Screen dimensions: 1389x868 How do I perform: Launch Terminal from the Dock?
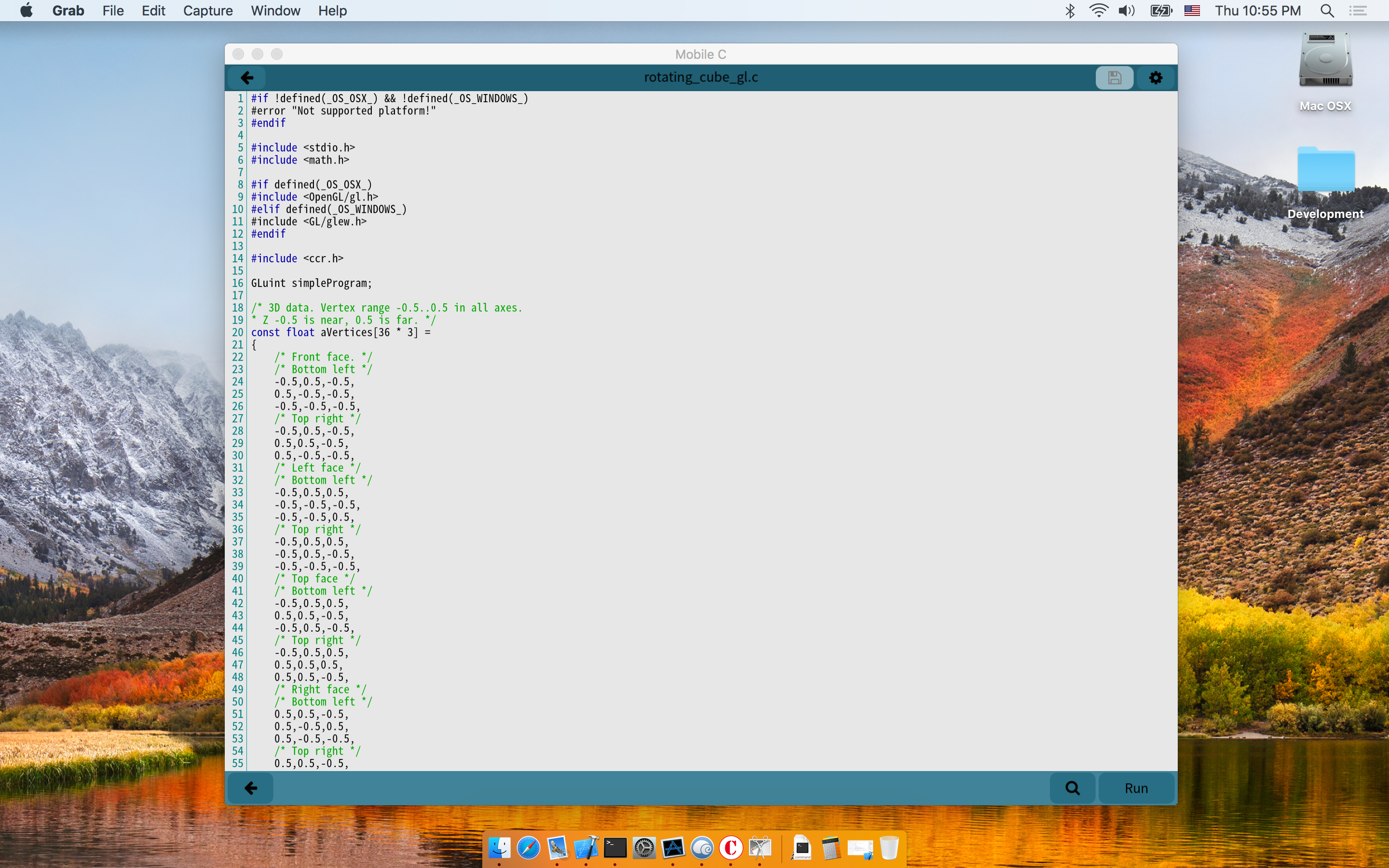click(x=615, y=847)
